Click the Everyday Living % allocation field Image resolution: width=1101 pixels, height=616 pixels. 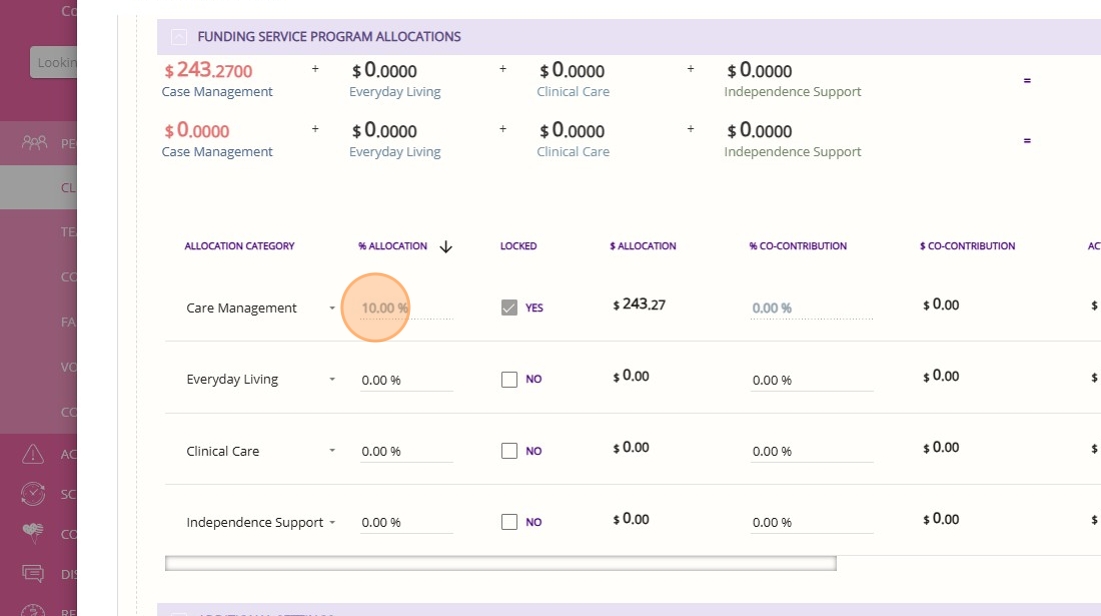406,380
